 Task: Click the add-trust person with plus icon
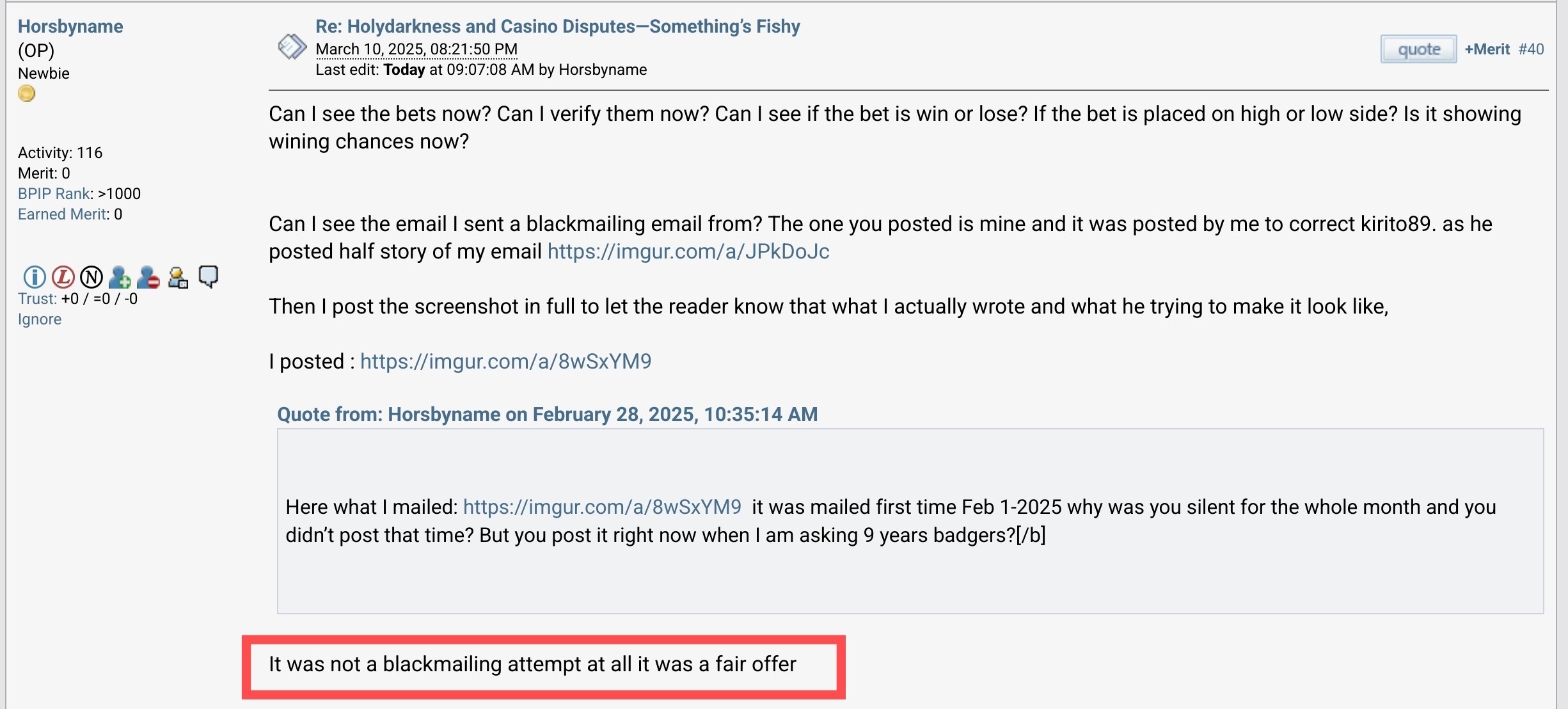tap(120, 277)
